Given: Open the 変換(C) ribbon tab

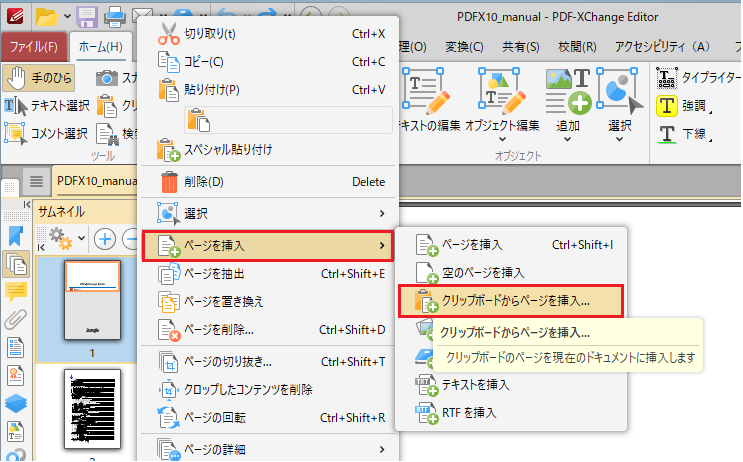Looking at the screenshot, I should [464, 46].
